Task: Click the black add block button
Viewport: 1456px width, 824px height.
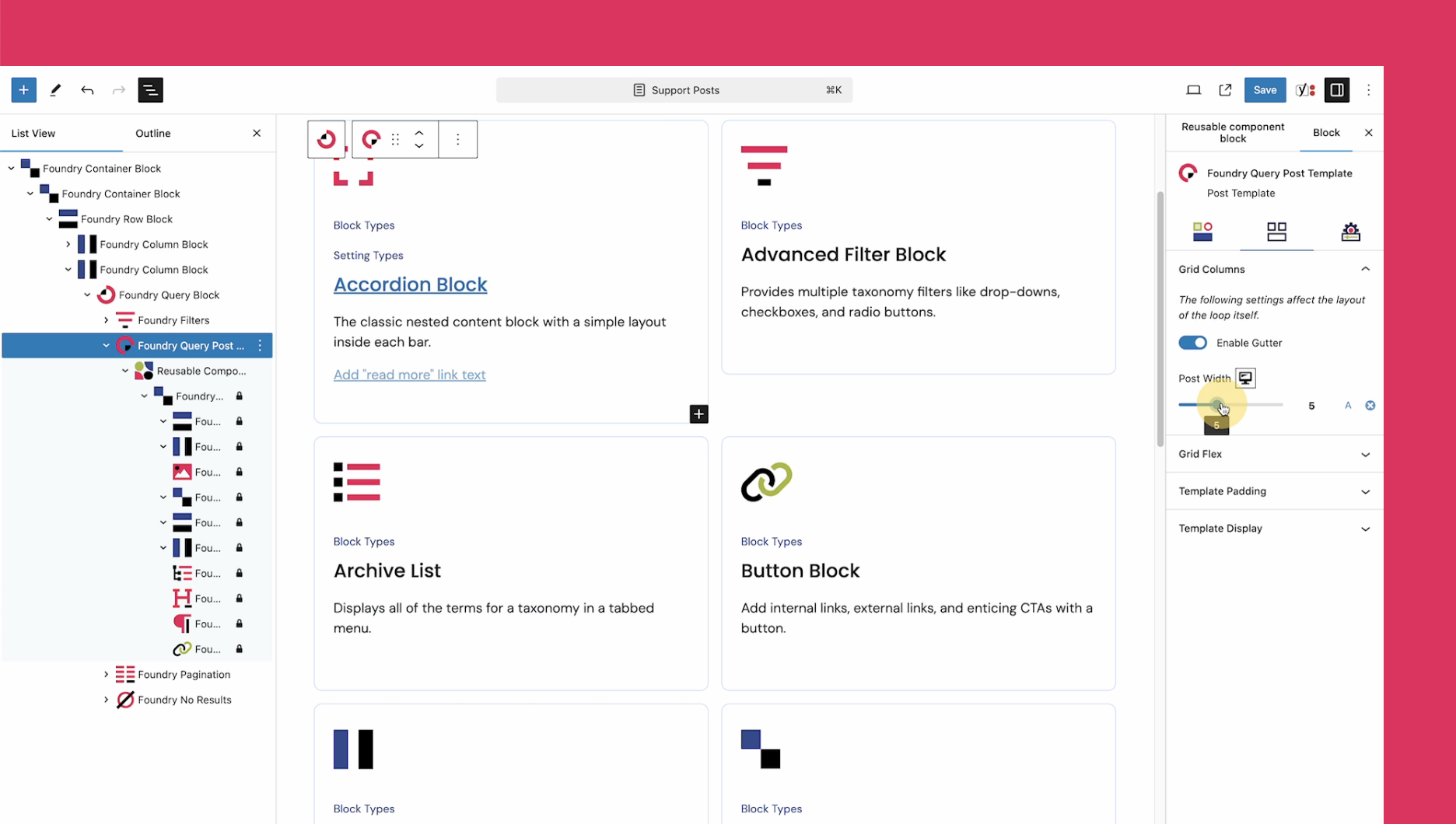Action: [x=698, y=414]
